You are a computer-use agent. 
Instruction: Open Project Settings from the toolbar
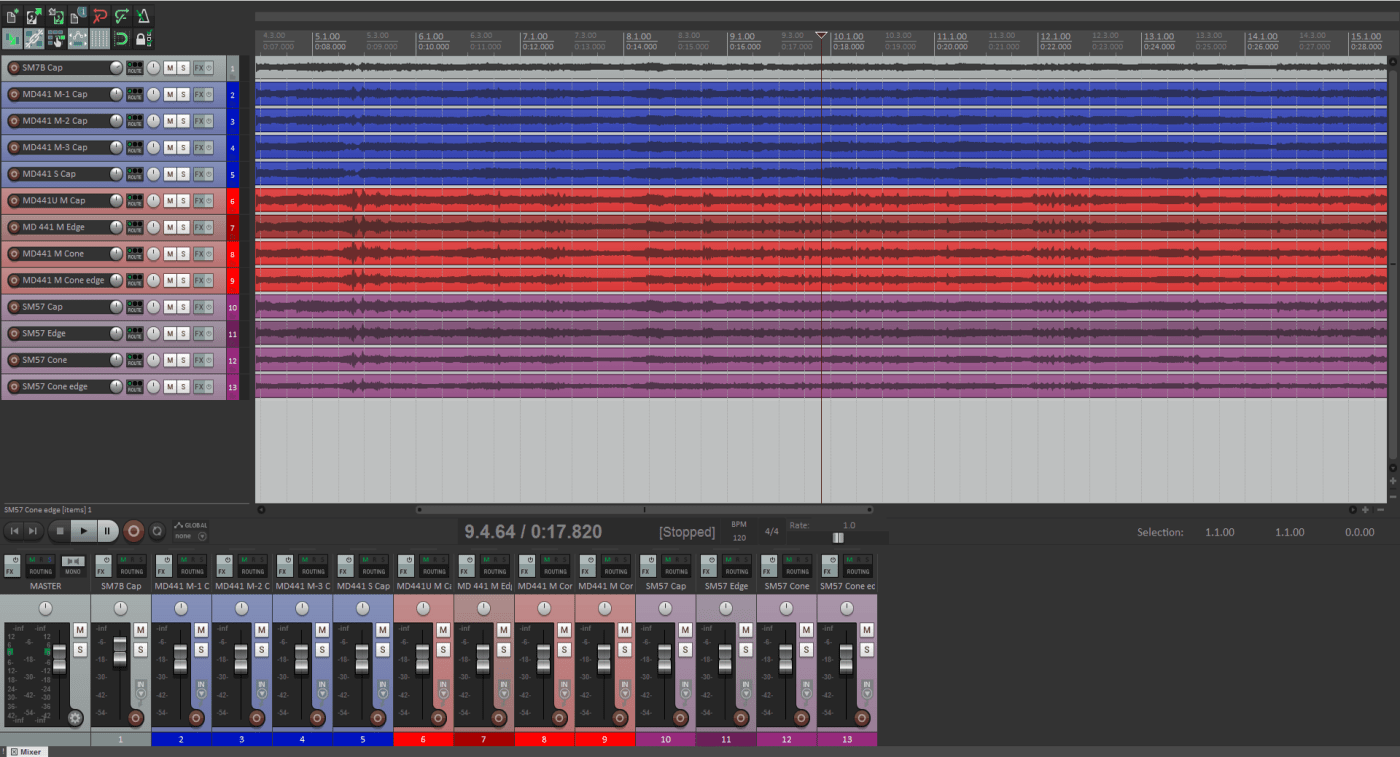tap(78, 16)
